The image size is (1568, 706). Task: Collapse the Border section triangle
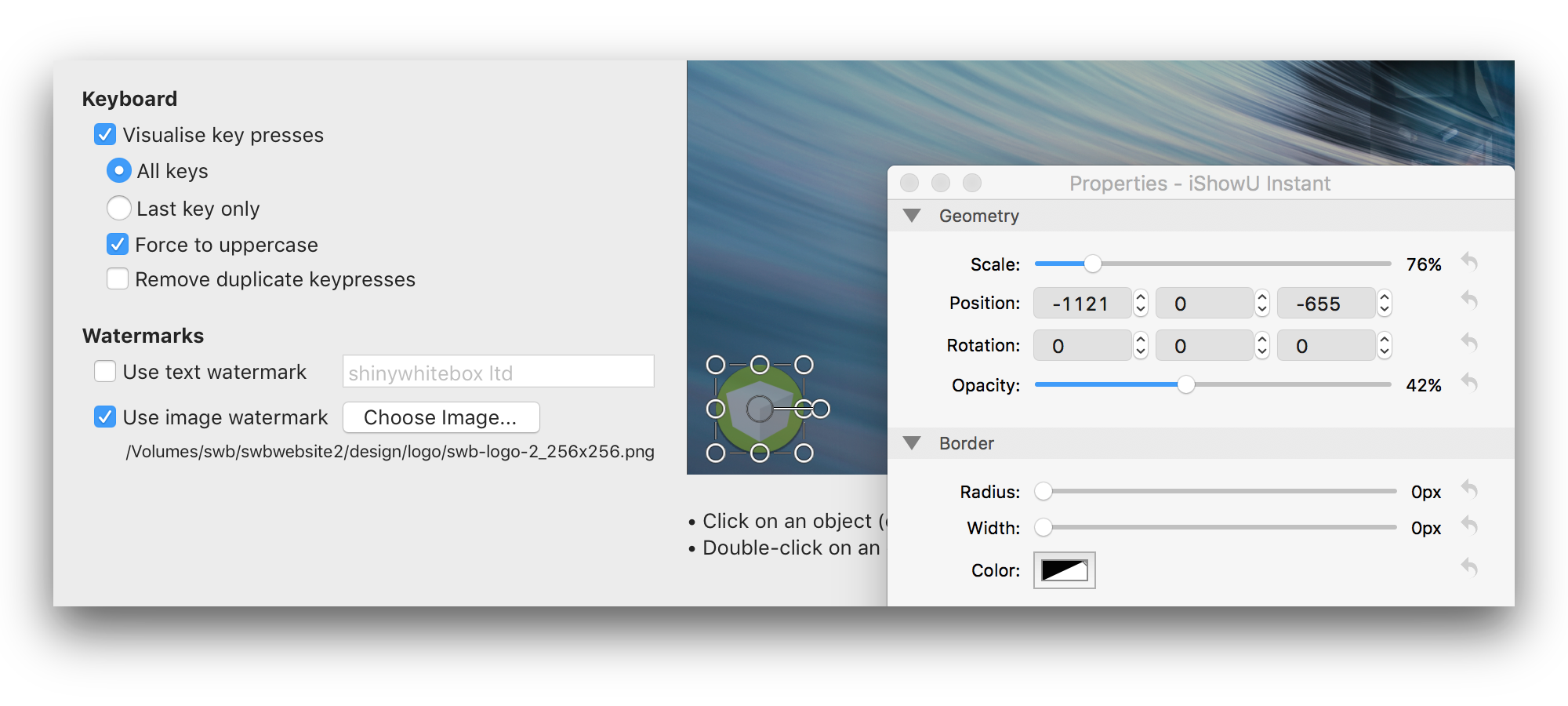[912, 443]
